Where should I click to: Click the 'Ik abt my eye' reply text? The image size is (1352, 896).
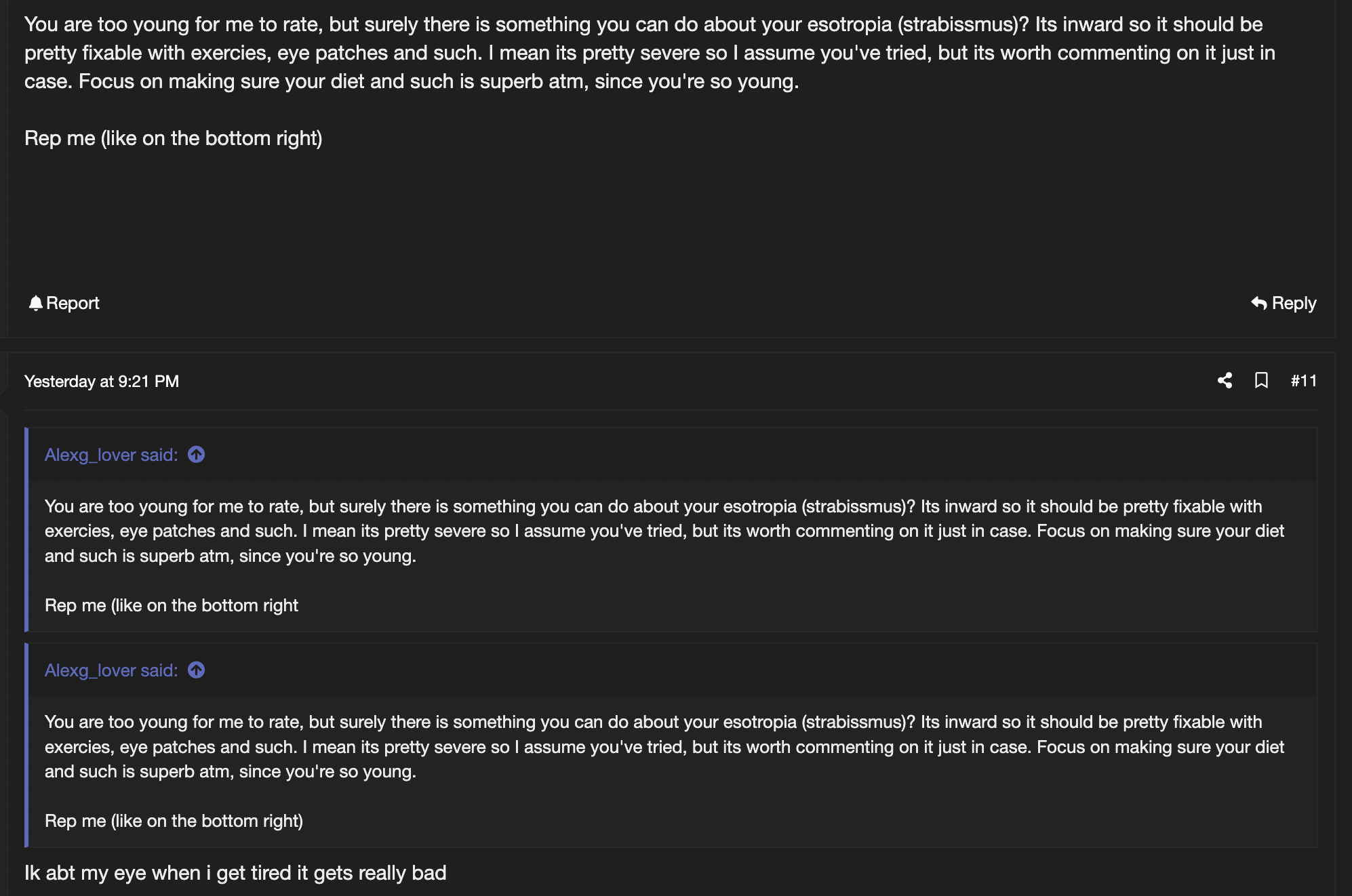tap(235, 872)
